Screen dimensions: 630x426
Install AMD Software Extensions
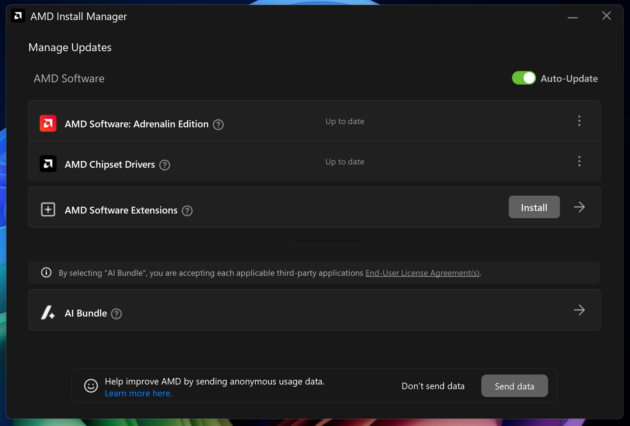[534, 207]
